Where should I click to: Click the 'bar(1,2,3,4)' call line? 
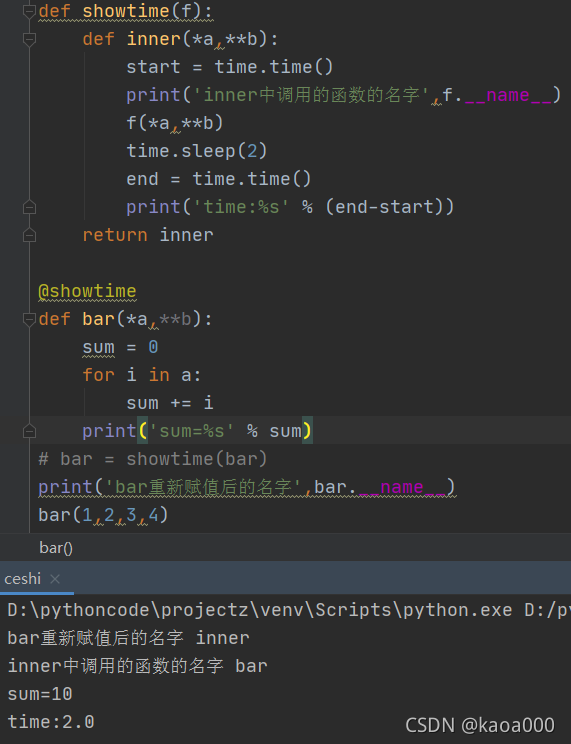point(103,515)
